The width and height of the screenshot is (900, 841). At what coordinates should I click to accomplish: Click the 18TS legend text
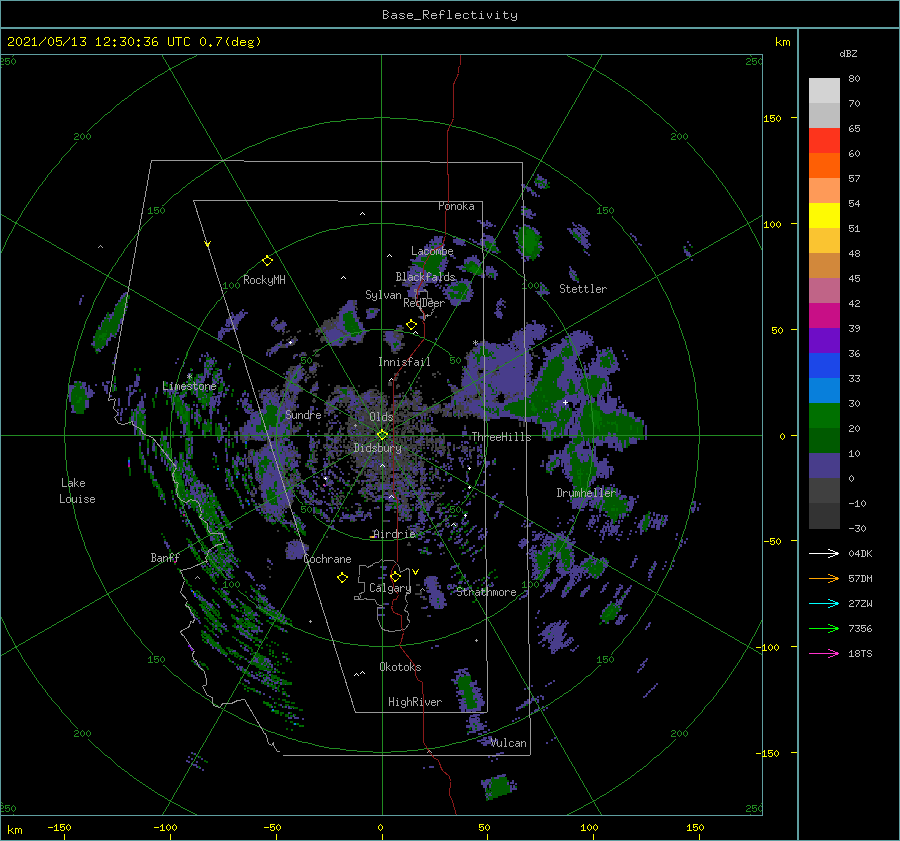860,653
